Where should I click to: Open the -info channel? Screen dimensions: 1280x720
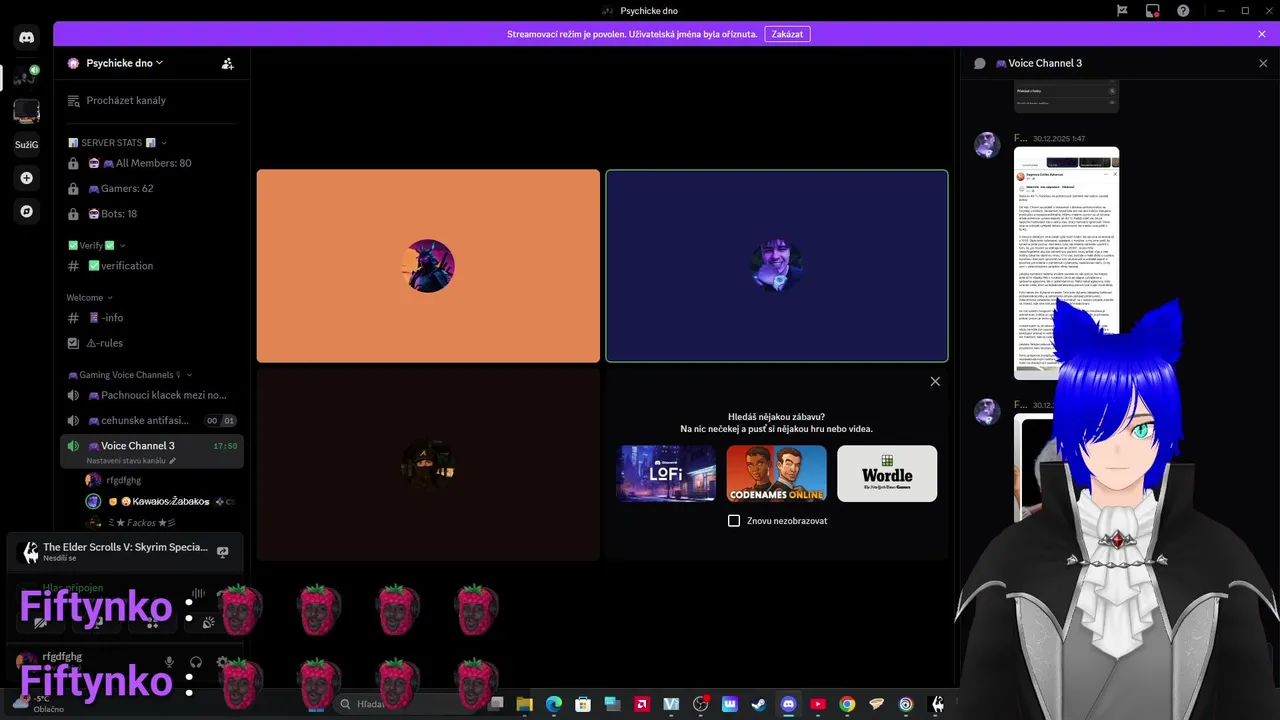click(150, 318)
